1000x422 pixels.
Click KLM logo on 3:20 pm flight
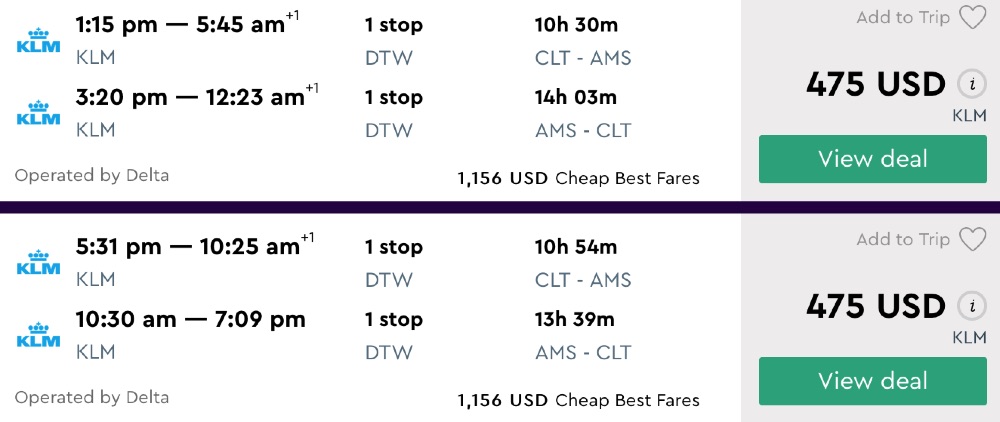(x=38, y=113)
